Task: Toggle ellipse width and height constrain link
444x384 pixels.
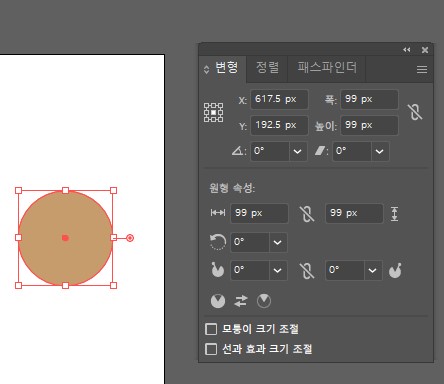Action: [x=307, y=214]
